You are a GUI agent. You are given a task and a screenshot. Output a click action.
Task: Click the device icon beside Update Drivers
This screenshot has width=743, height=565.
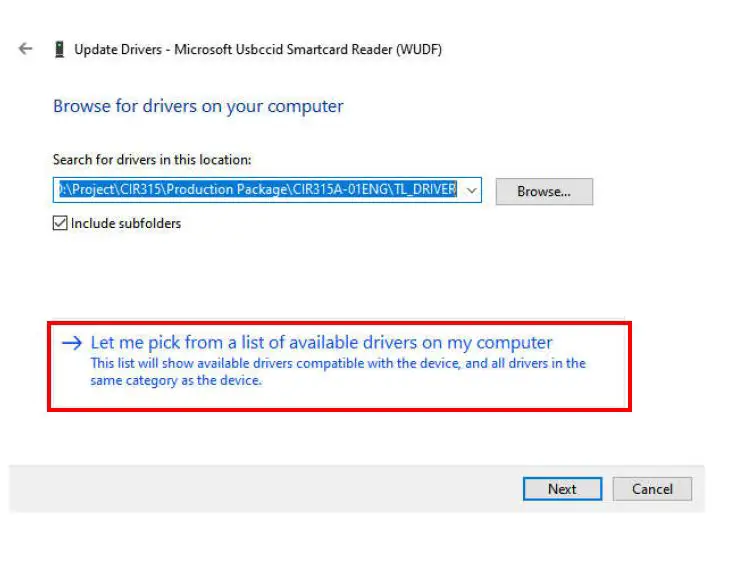[60, 49]
